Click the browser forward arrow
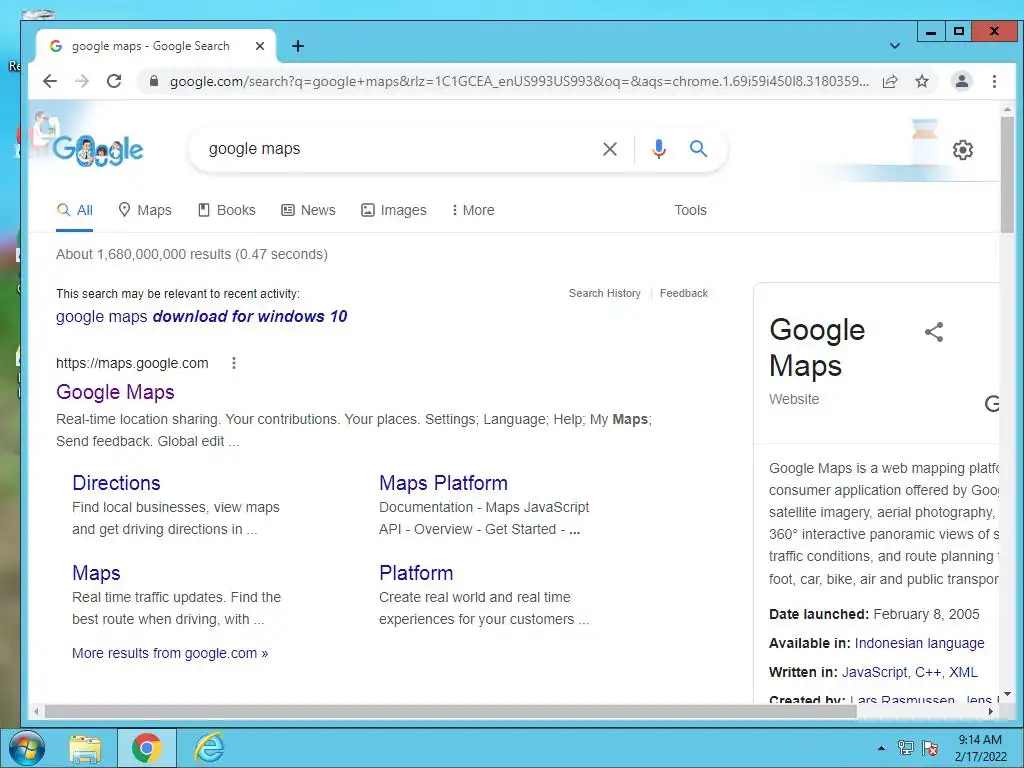The width and height of the screenshot is (1024, 768). tap(82, 81)
